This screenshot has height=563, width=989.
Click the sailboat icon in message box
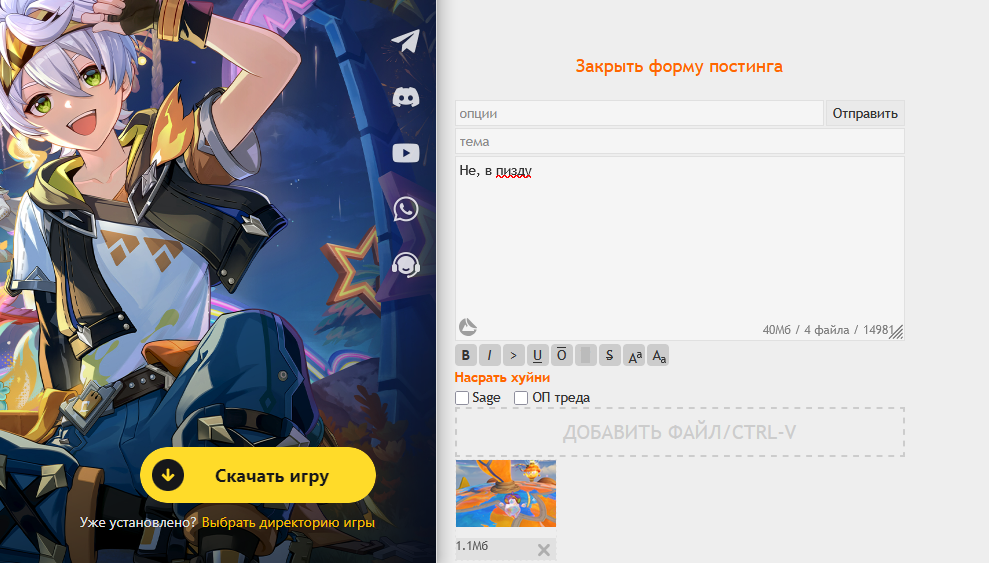[467, 327]
